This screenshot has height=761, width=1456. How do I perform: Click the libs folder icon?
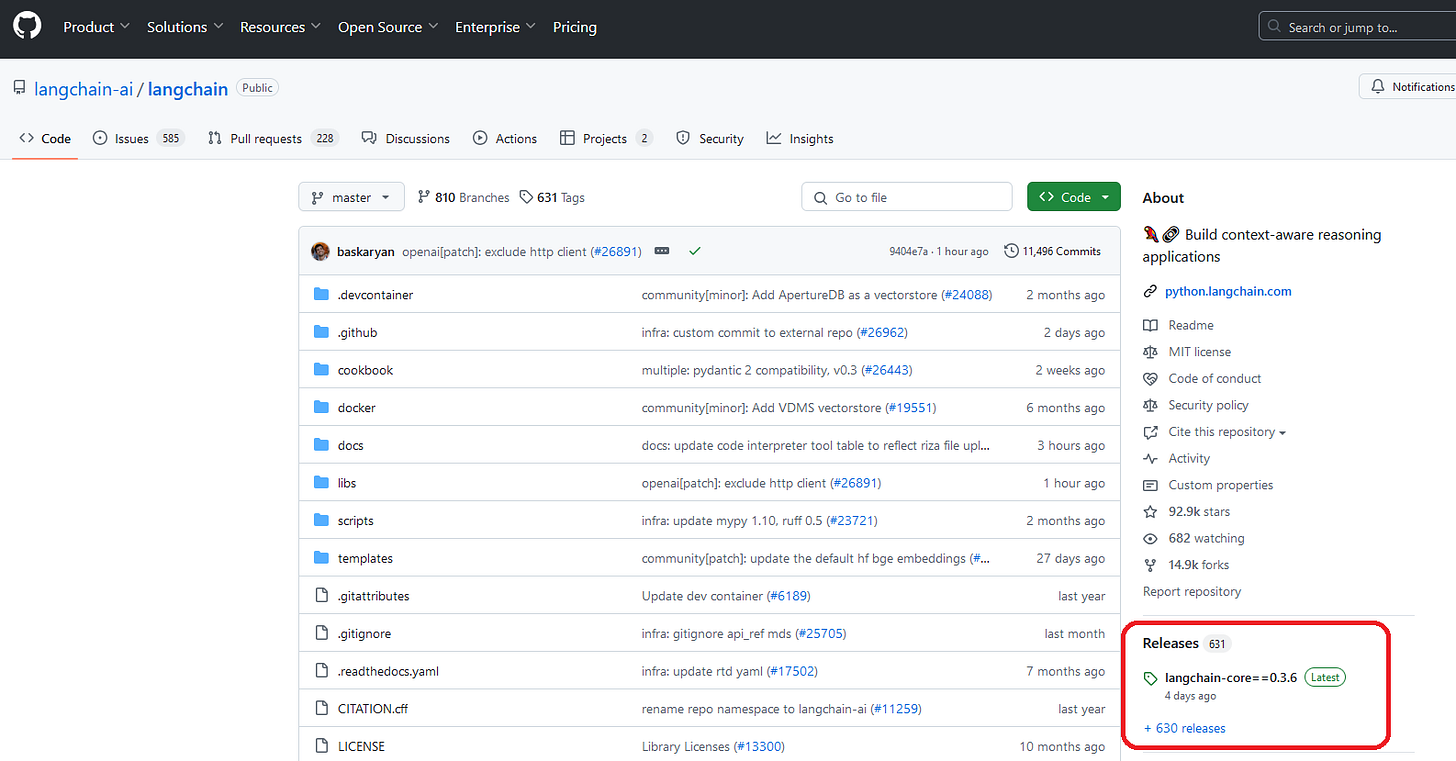tap(321, 483)
